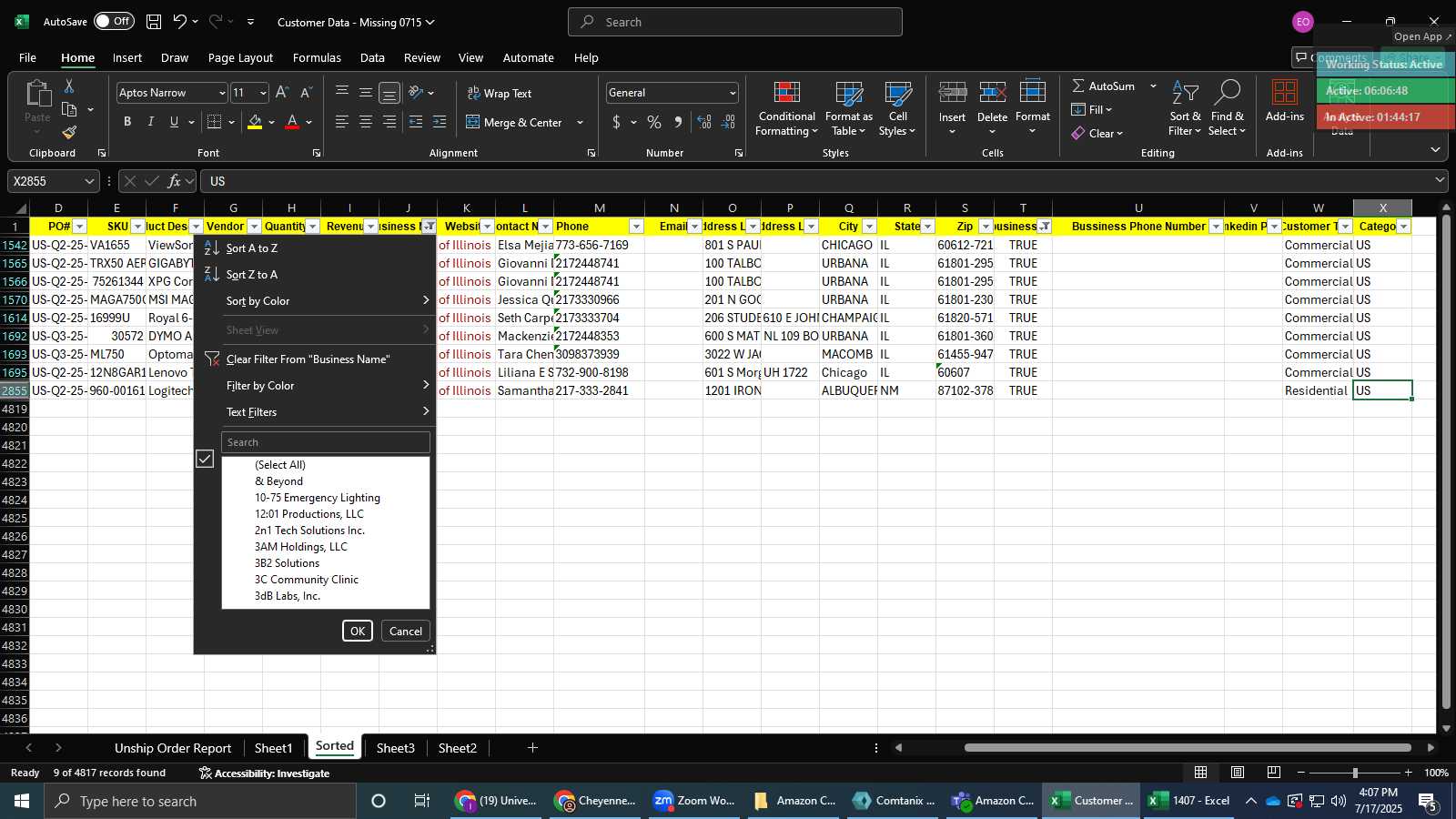This screenshot has height=819, width=1456.
Task: Center align cell text
Action: click(366, 122)
